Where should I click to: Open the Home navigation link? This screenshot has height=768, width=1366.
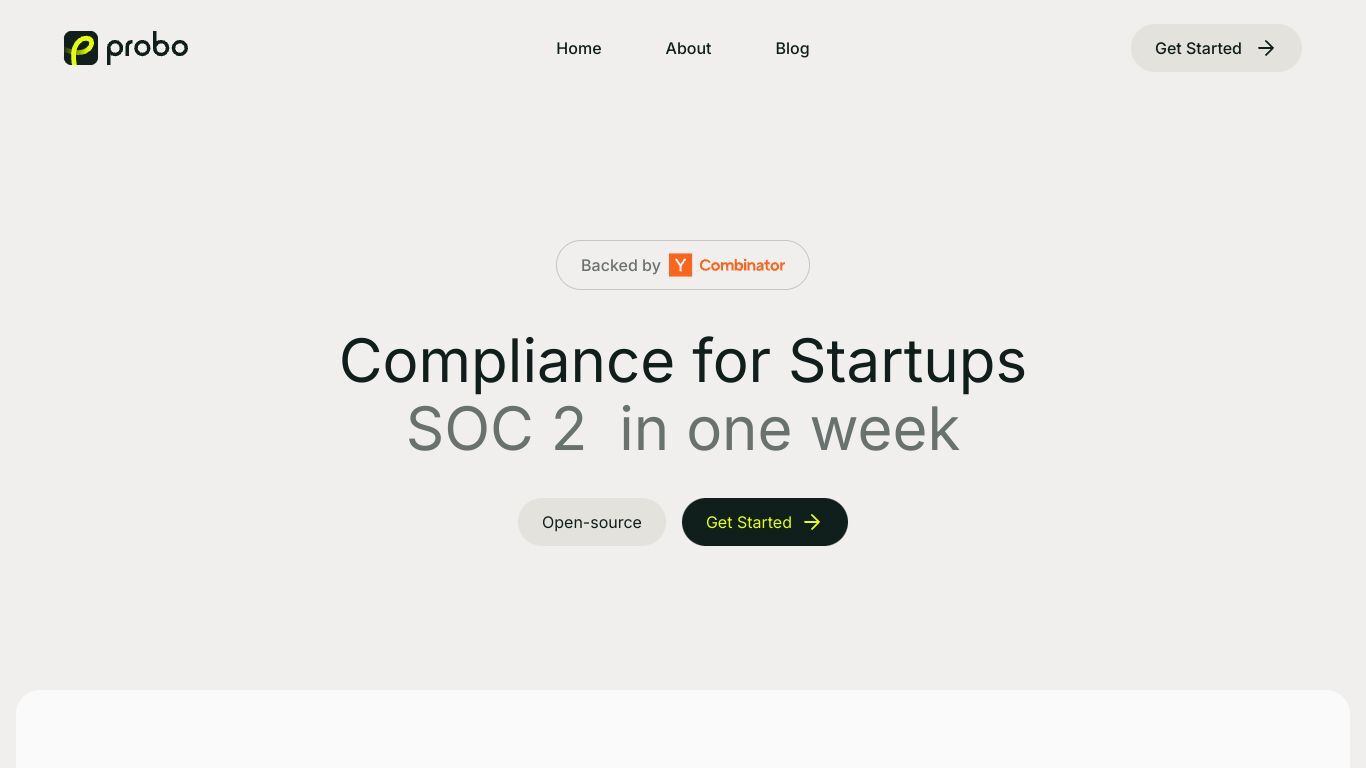point(579,48)
